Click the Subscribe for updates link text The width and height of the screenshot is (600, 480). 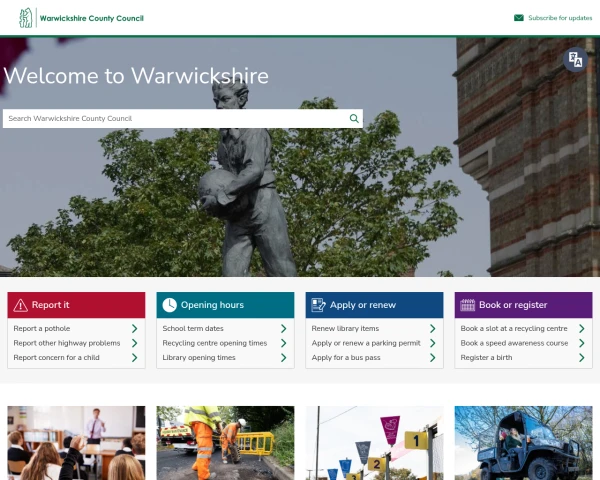coord(560,18)
